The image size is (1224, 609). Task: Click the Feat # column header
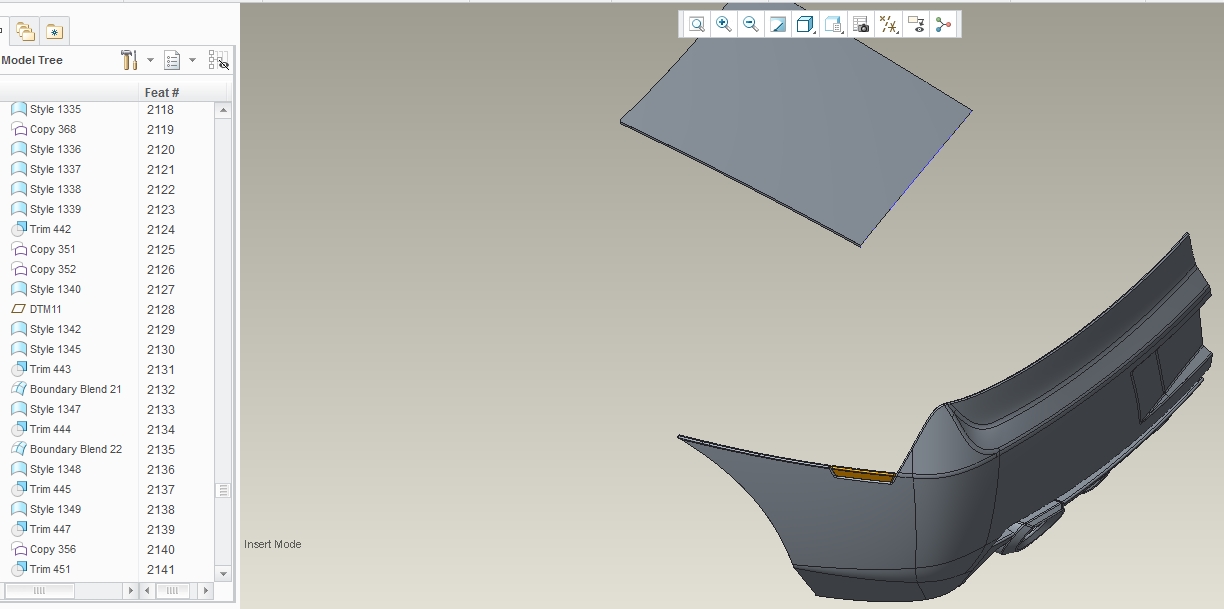[x=162, y=92]
